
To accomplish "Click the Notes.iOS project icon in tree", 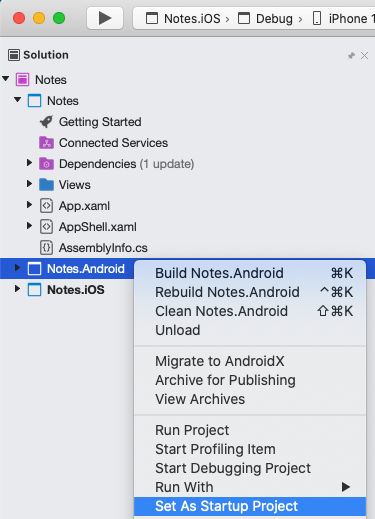I will click(x=35, y=289).
